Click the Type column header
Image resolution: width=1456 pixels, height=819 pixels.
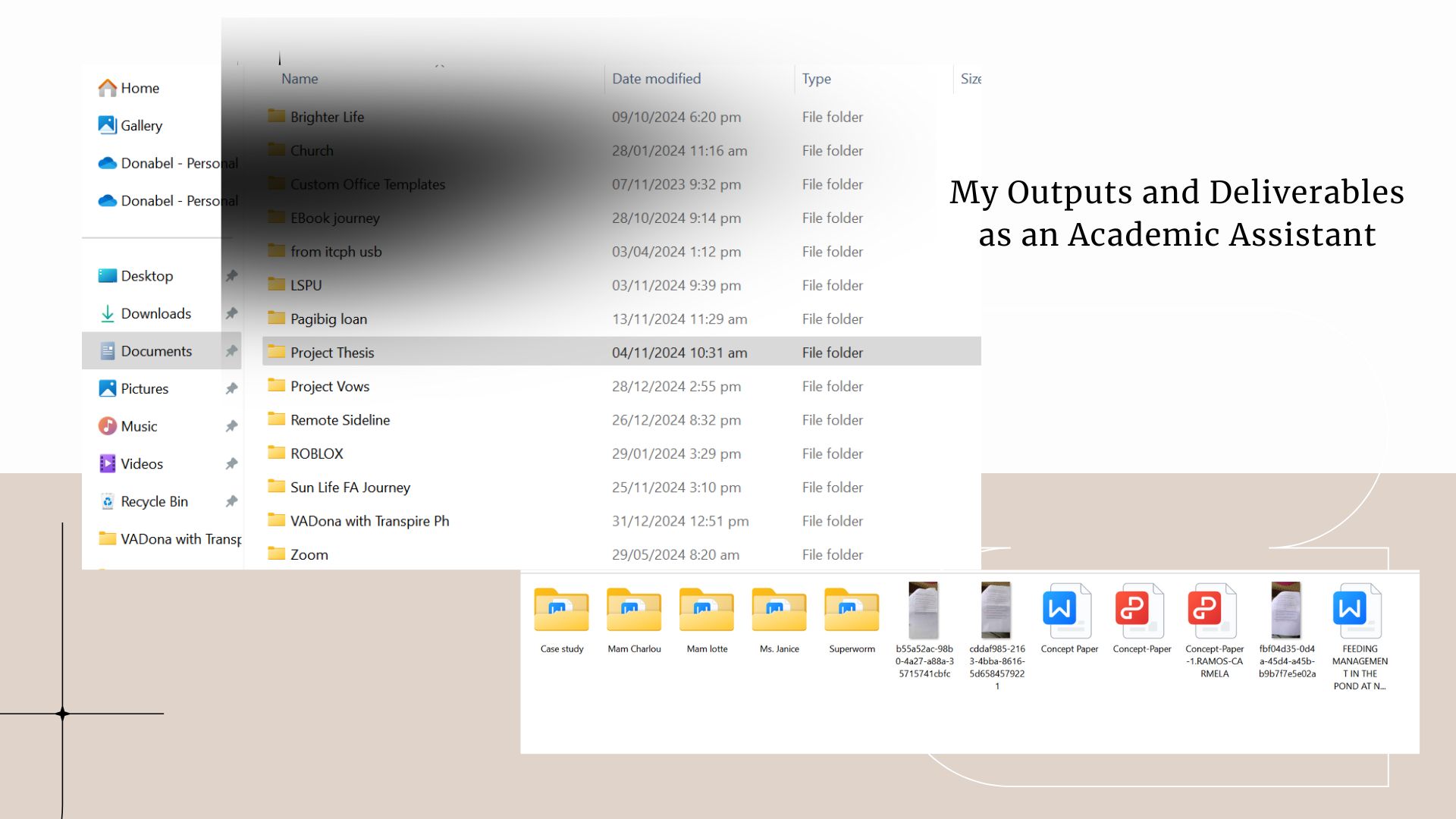(x=816, y=79)
